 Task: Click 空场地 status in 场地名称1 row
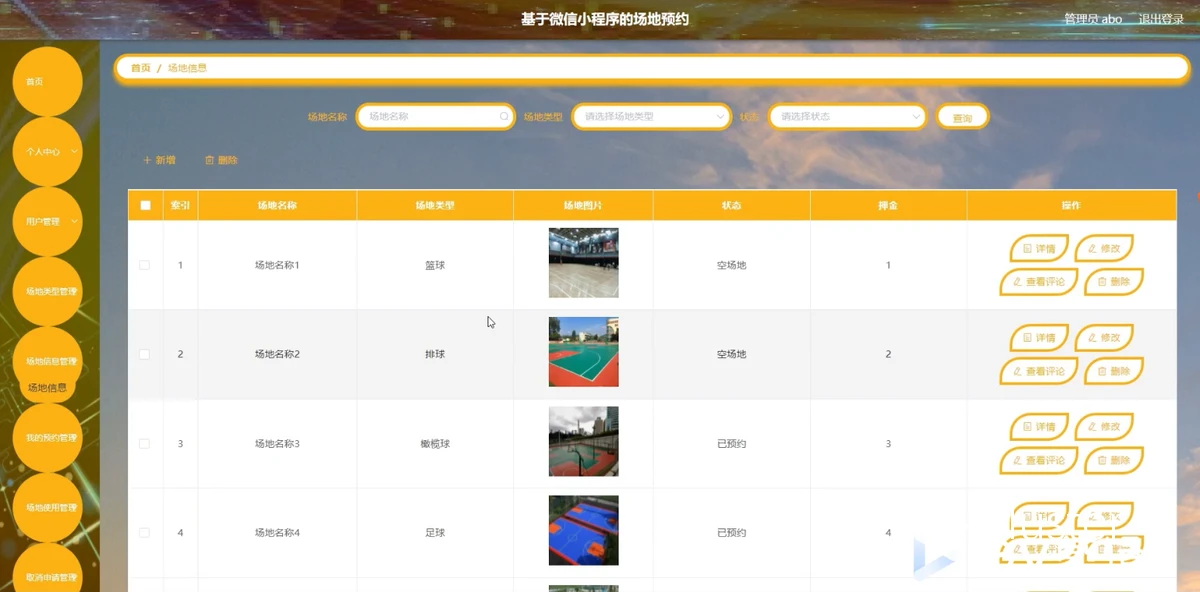(731, 265)
